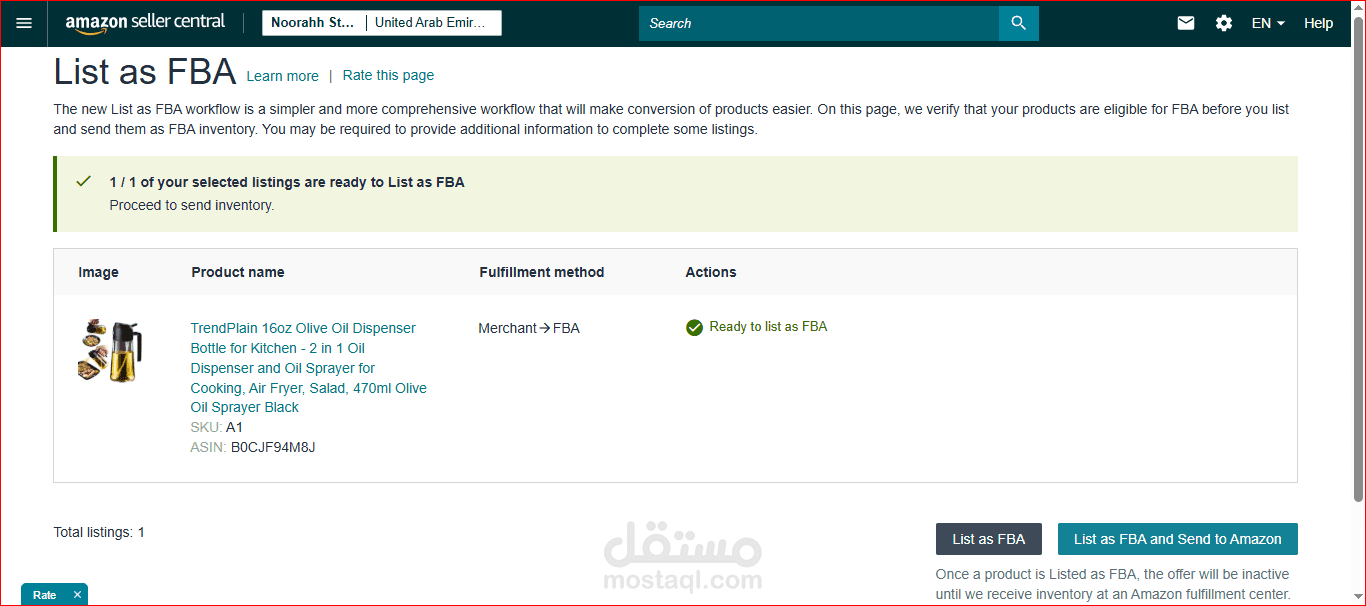Click the olive oil dispenser product thumbnail
The height and width of the screenshot is (606, 1366).
110,350
